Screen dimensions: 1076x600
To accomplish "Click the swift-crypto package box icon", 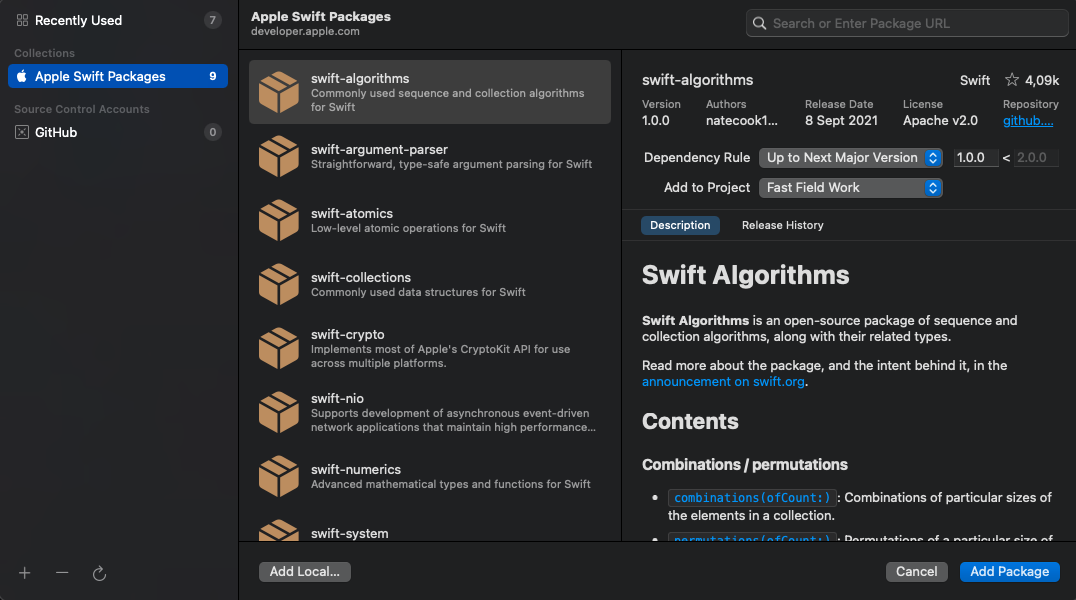I will coord(279,348).
